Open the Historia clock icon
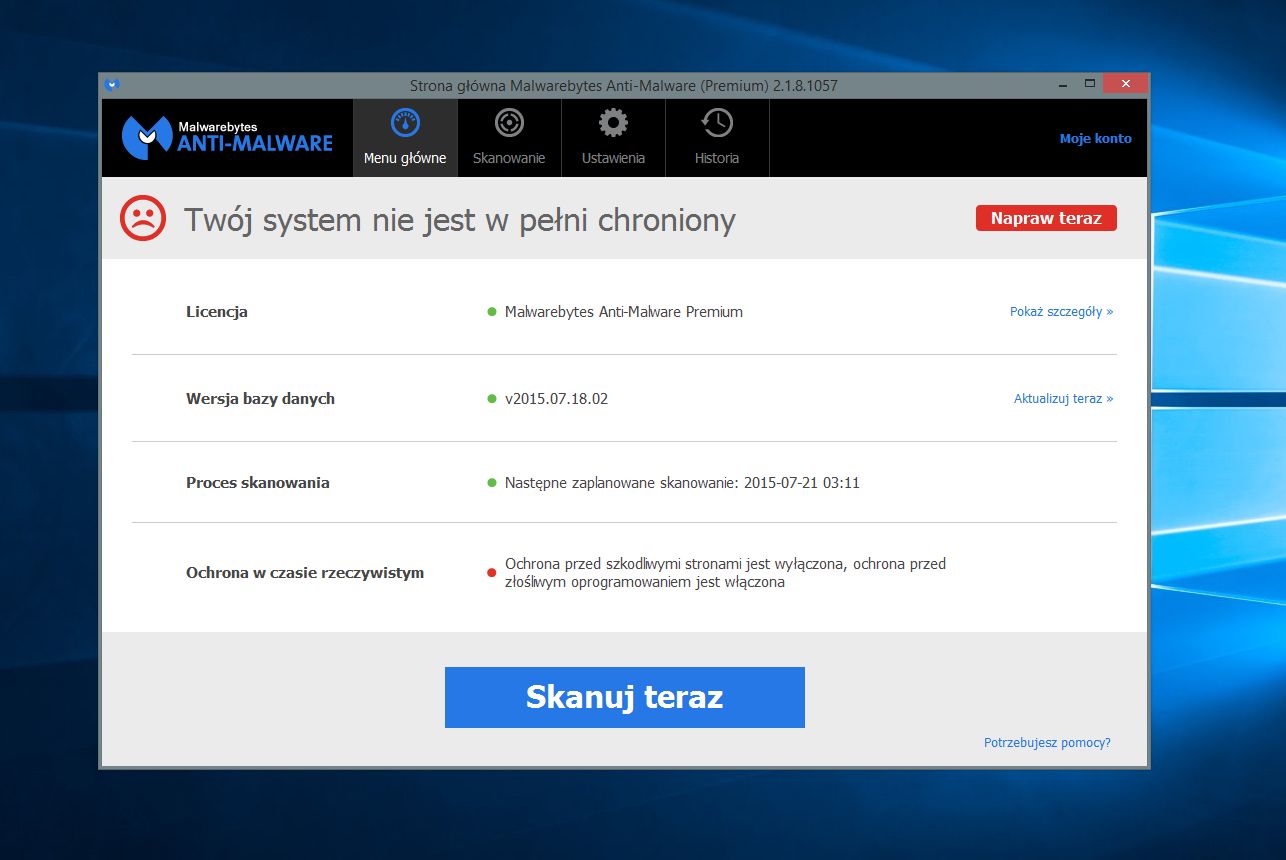 [x=717, y=123]
